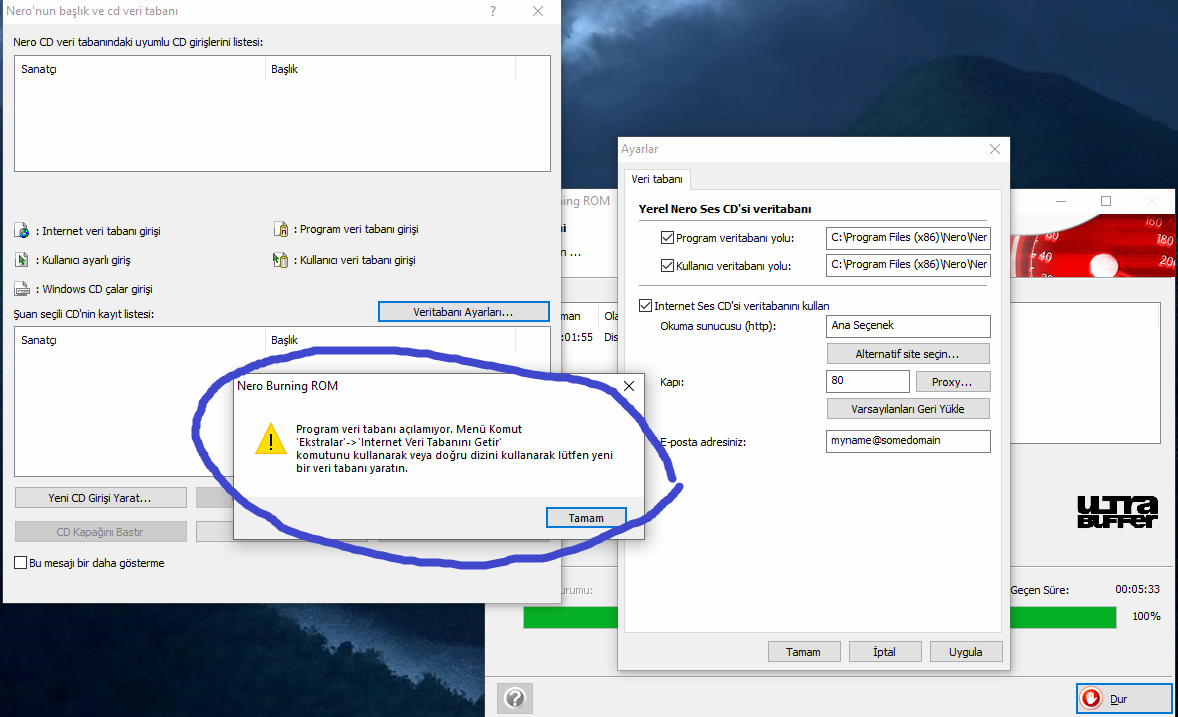1178x717 pixels.
Task: Close the Nero Burning ROM error dialog
Action: pyautogui.click(x=629, y=386)
